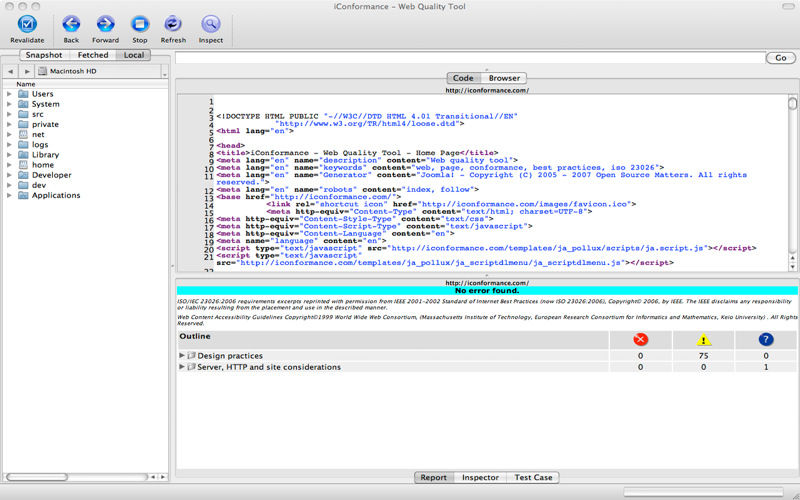Switch to the Snapshot tab

(44, 55)
